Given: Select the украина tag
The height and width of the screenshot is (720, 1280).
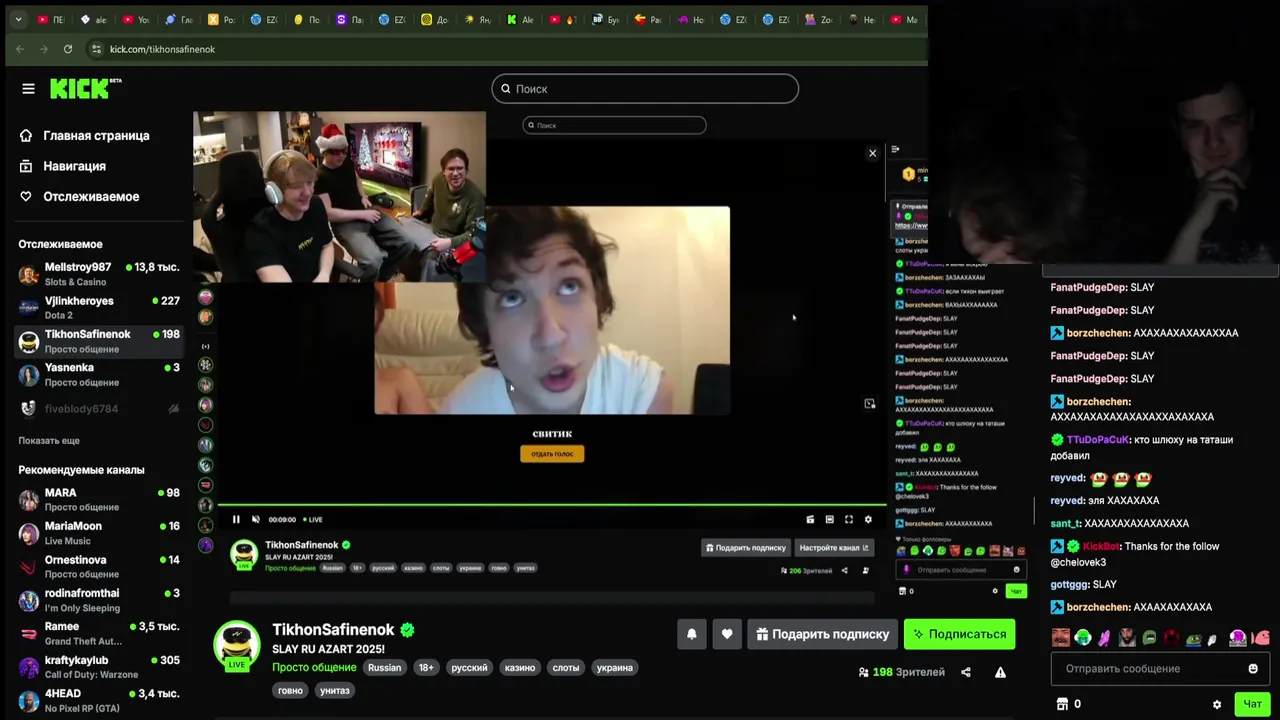Looking at the screenshot, I should [x=615, y=667].
